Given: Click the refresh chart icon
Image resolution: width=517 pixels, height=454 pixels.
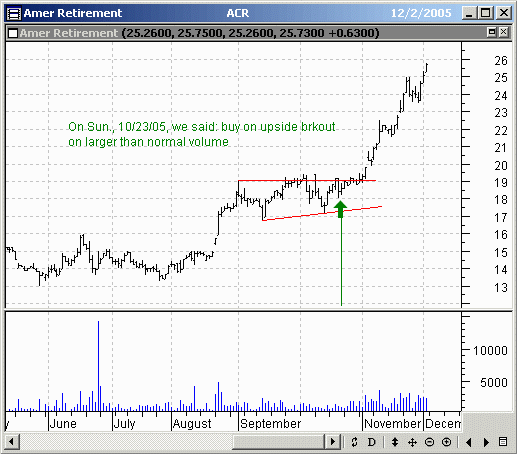Looking at the screenshot, I should coord(354,442).
